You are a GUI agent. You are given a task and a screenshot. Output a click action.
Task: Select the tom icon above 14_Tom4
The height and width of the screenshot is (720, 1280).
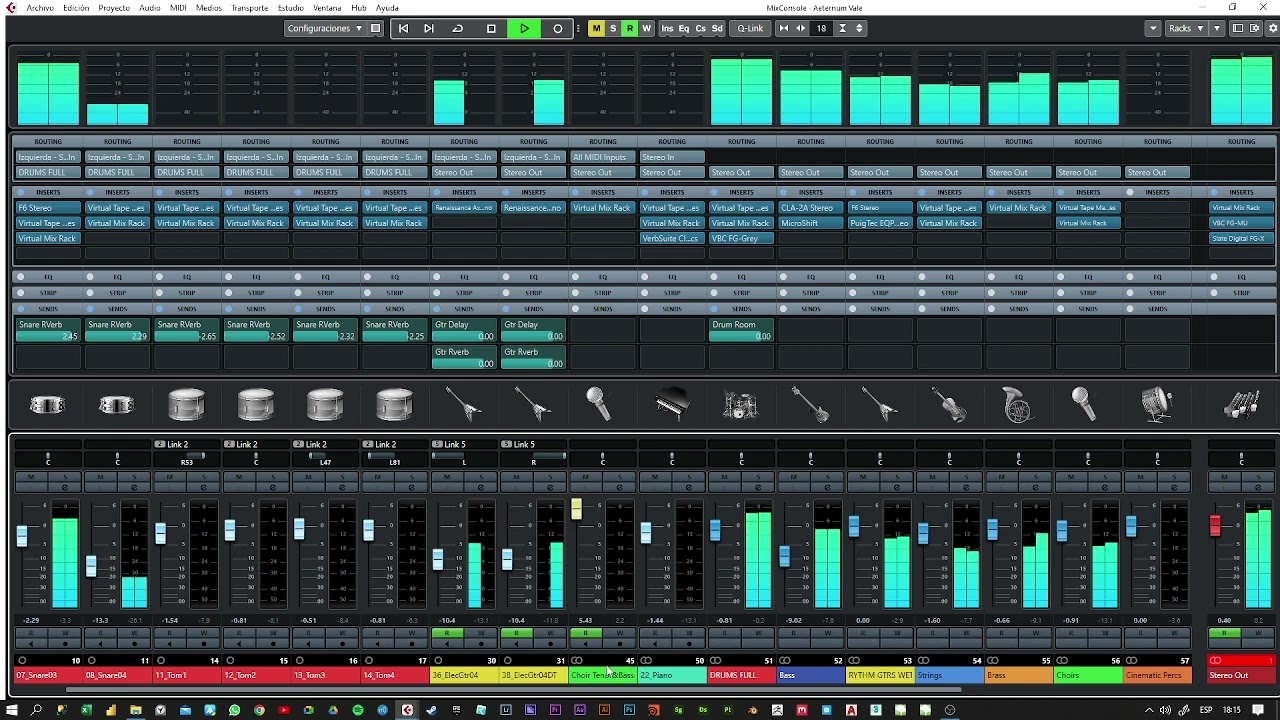click(394, 405)
